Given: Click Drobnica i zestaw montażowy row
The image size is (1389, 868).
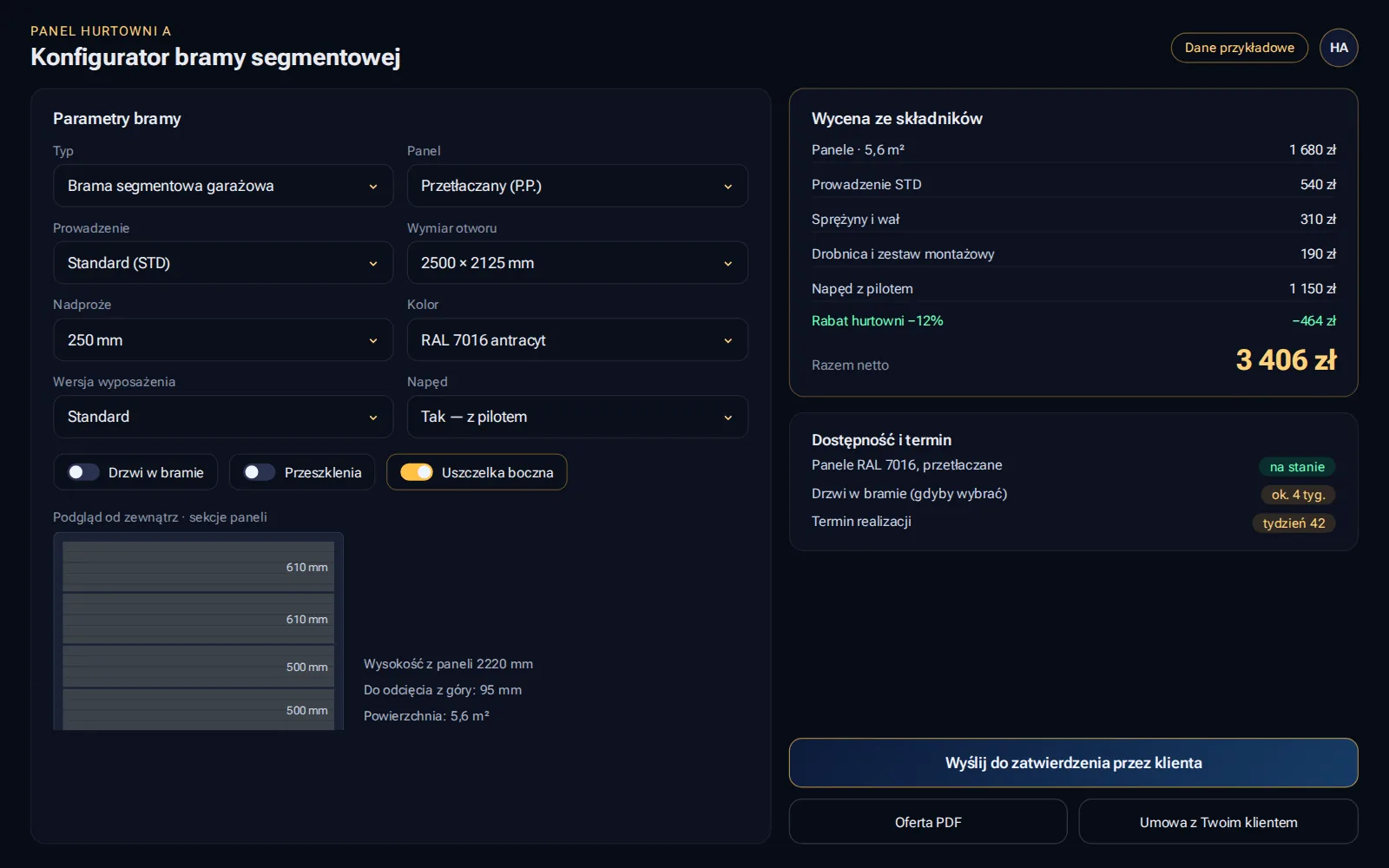Looking at the screenshot, I should pos(1073,254).
